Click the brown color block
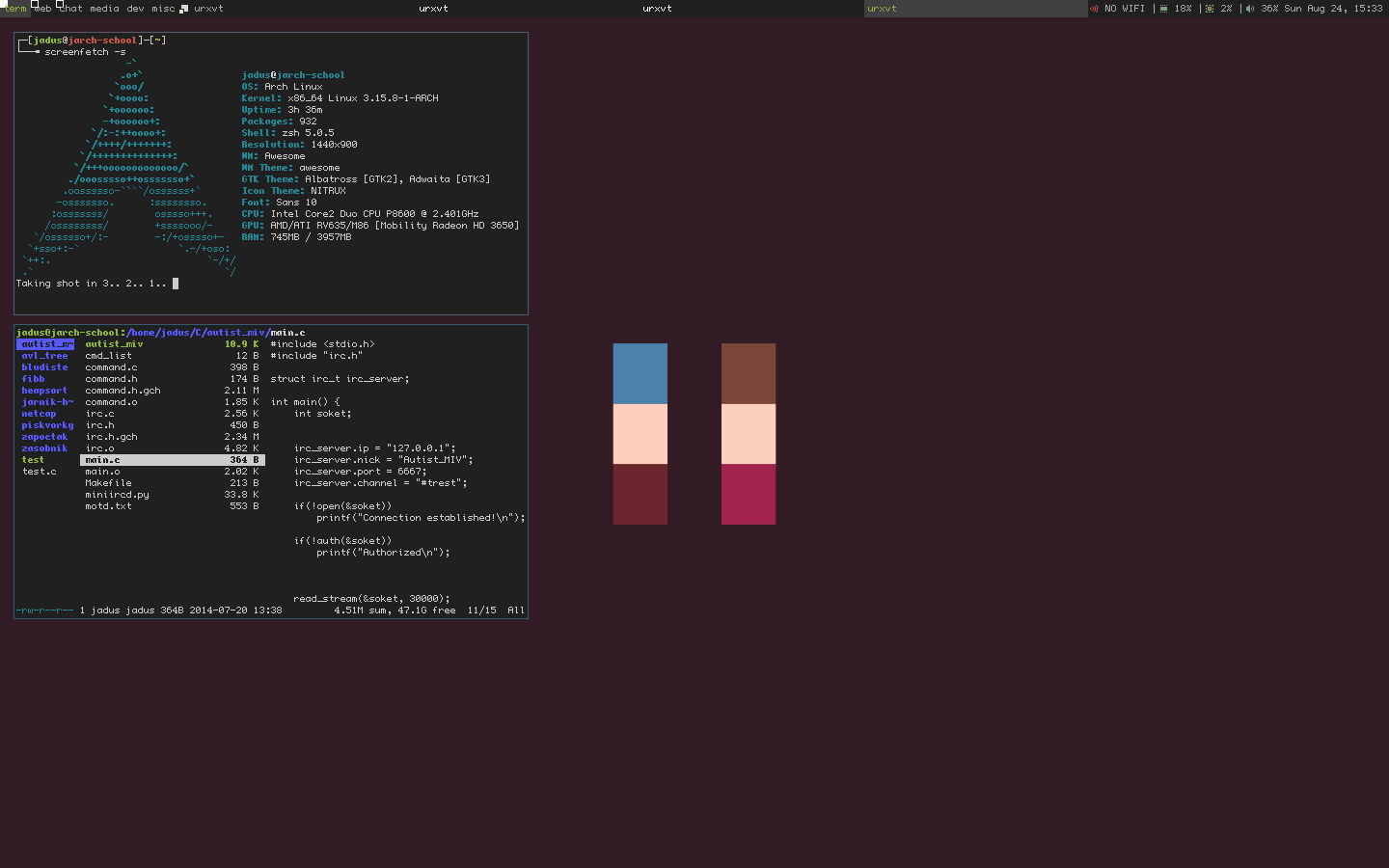Screen dimensions: 1389x868 (x=749, y=373)
